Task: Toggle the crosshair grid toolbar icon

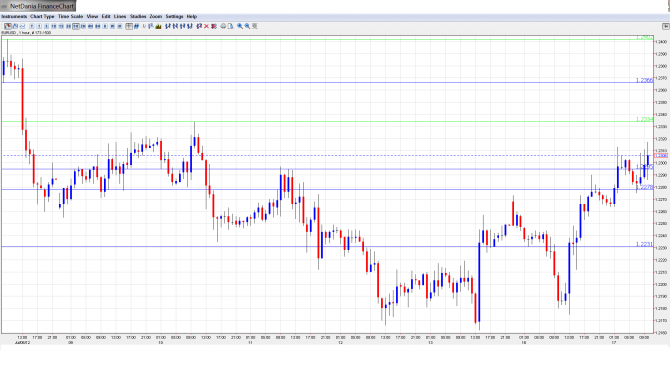Action: (x=129, y=26)
